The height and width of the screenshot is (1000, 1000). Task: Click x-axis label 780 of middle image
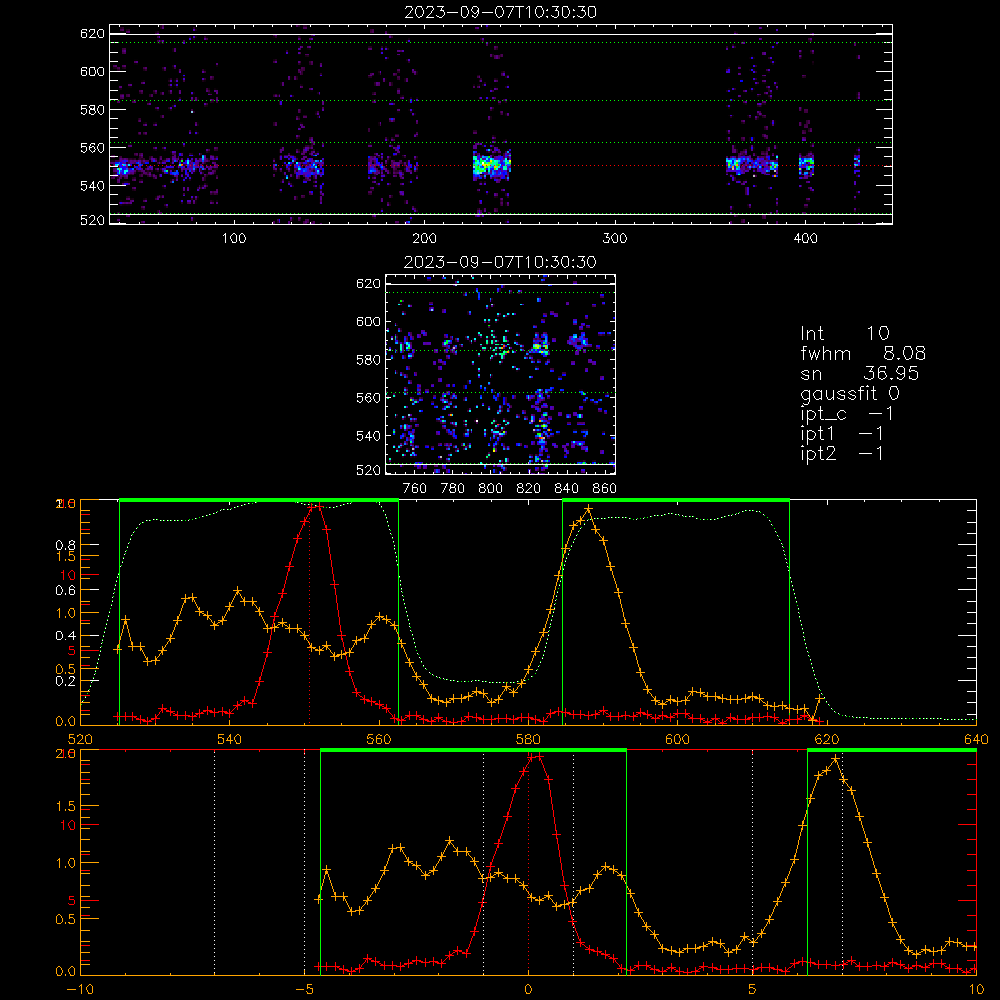coord(453,489)
